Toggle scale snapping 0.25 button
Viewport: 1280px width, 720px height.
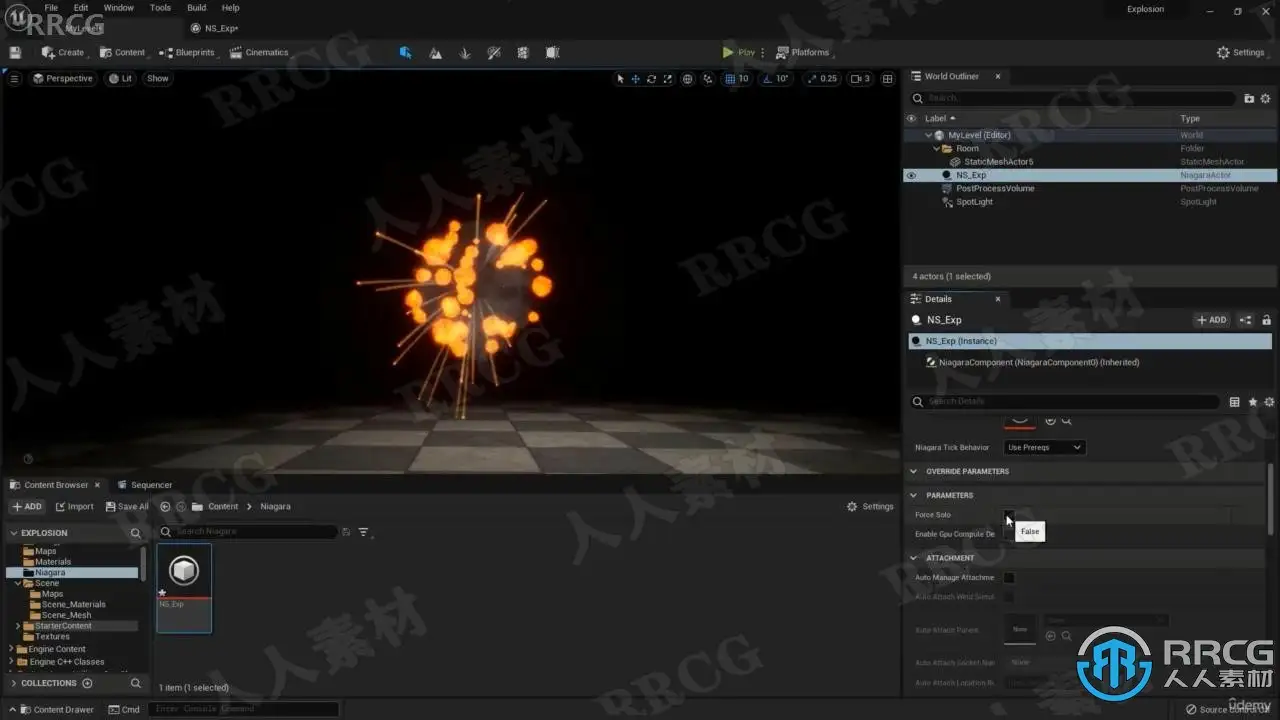pyautogui.click(x=823, y=79)
